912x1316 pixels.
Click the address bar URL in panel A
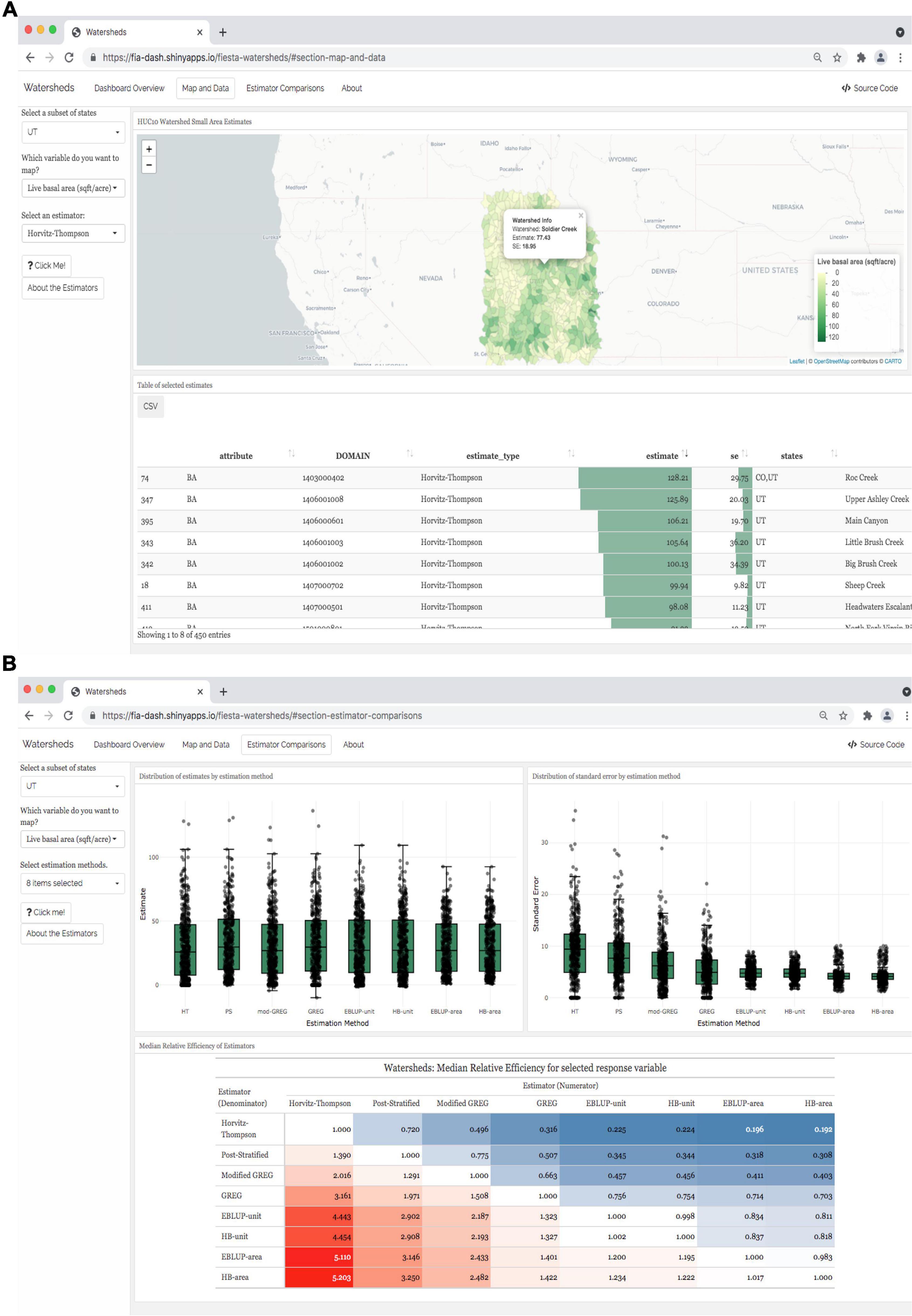pos(244,58)
